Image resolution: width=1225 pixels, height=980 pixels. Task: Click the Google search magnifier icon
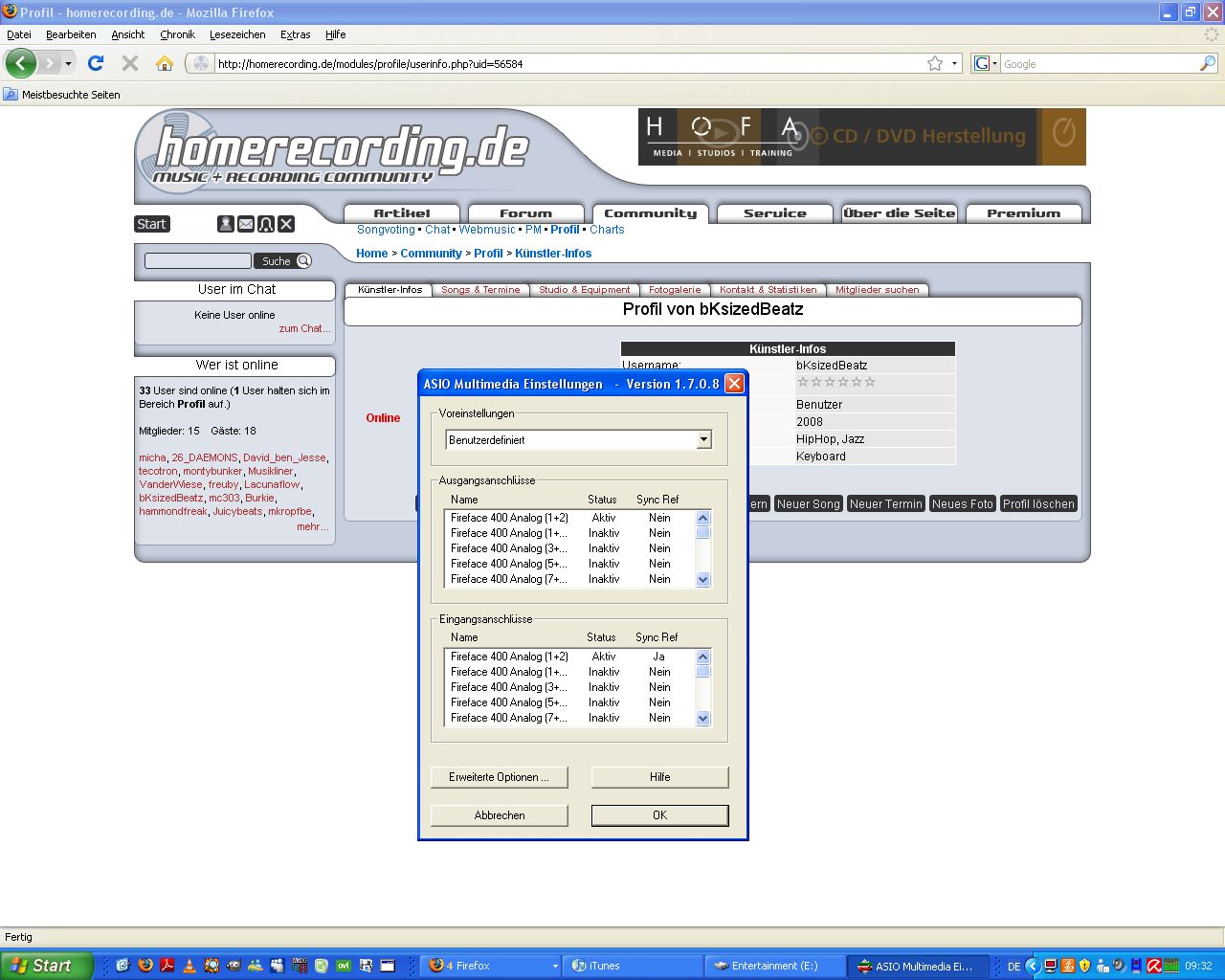pos(1208,63)
